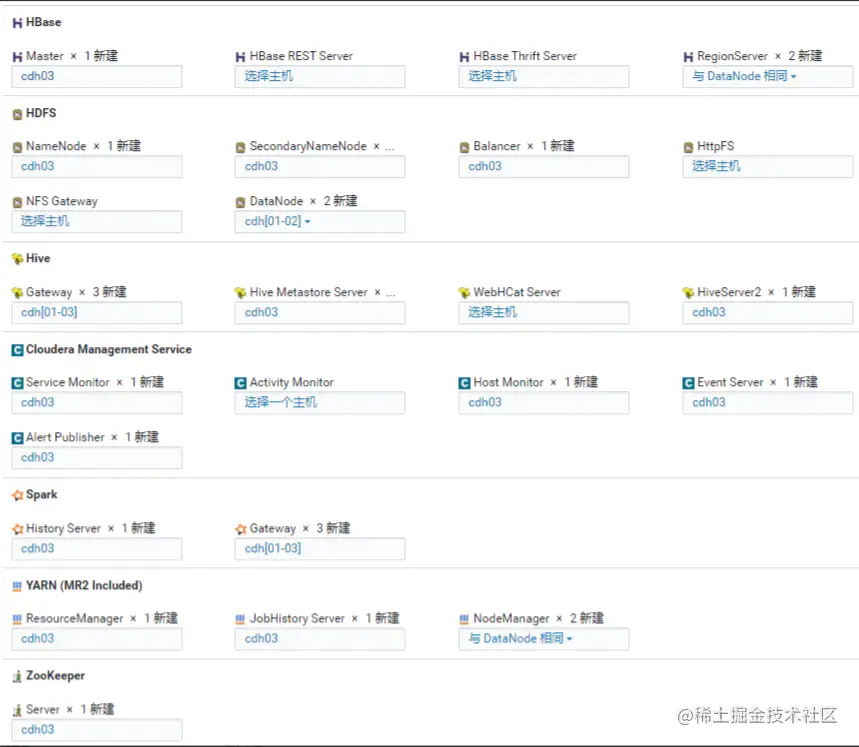Screen dimensions: 859x747
Task: Click the Spark Gateway cdh[01-03] host field
Action: [320, 549]
